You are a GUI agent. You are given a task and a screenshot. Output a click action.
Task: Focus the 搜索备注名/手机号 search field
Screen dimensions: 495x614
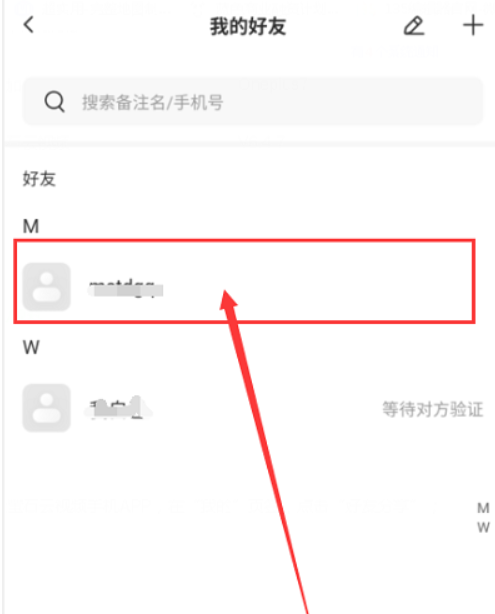(x=253, y=101)
